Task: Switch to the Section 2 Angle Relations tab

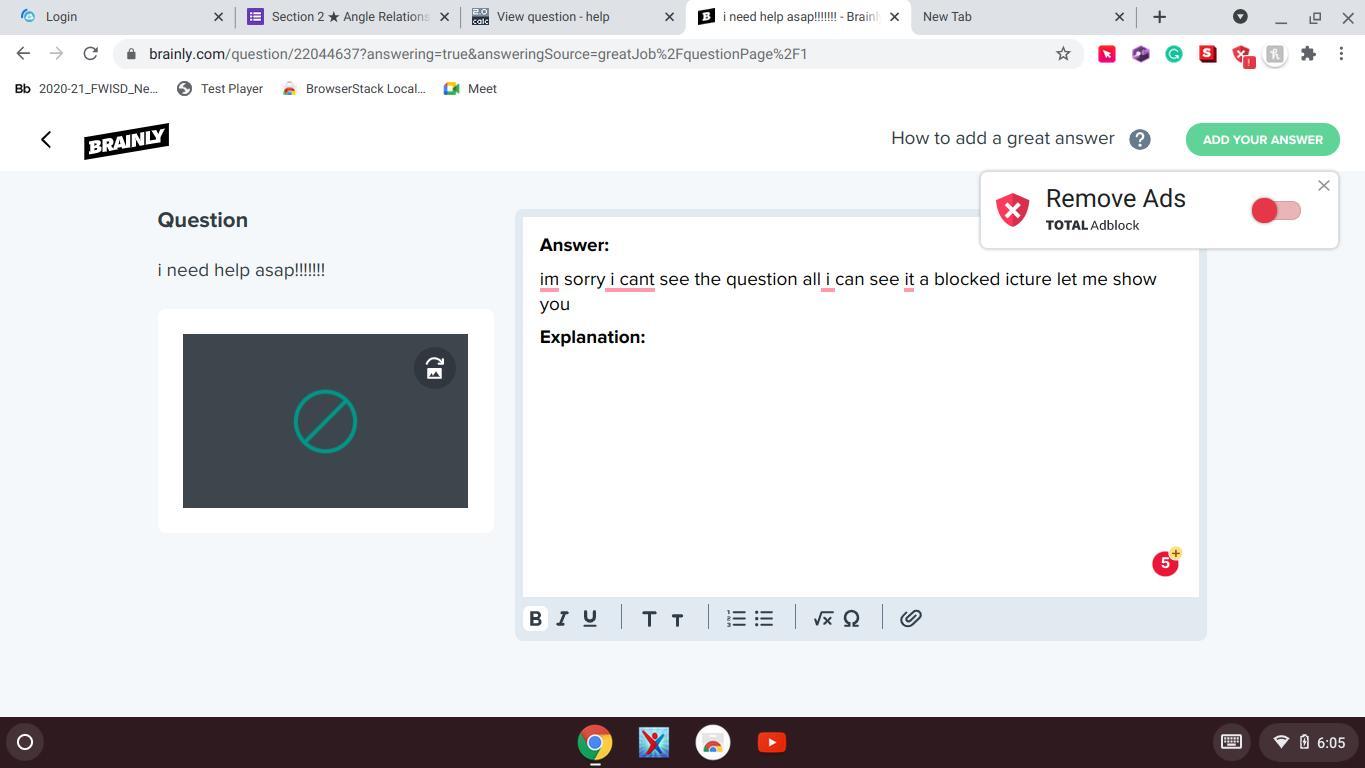Action: pyautogui.click(x=350, y=17)
